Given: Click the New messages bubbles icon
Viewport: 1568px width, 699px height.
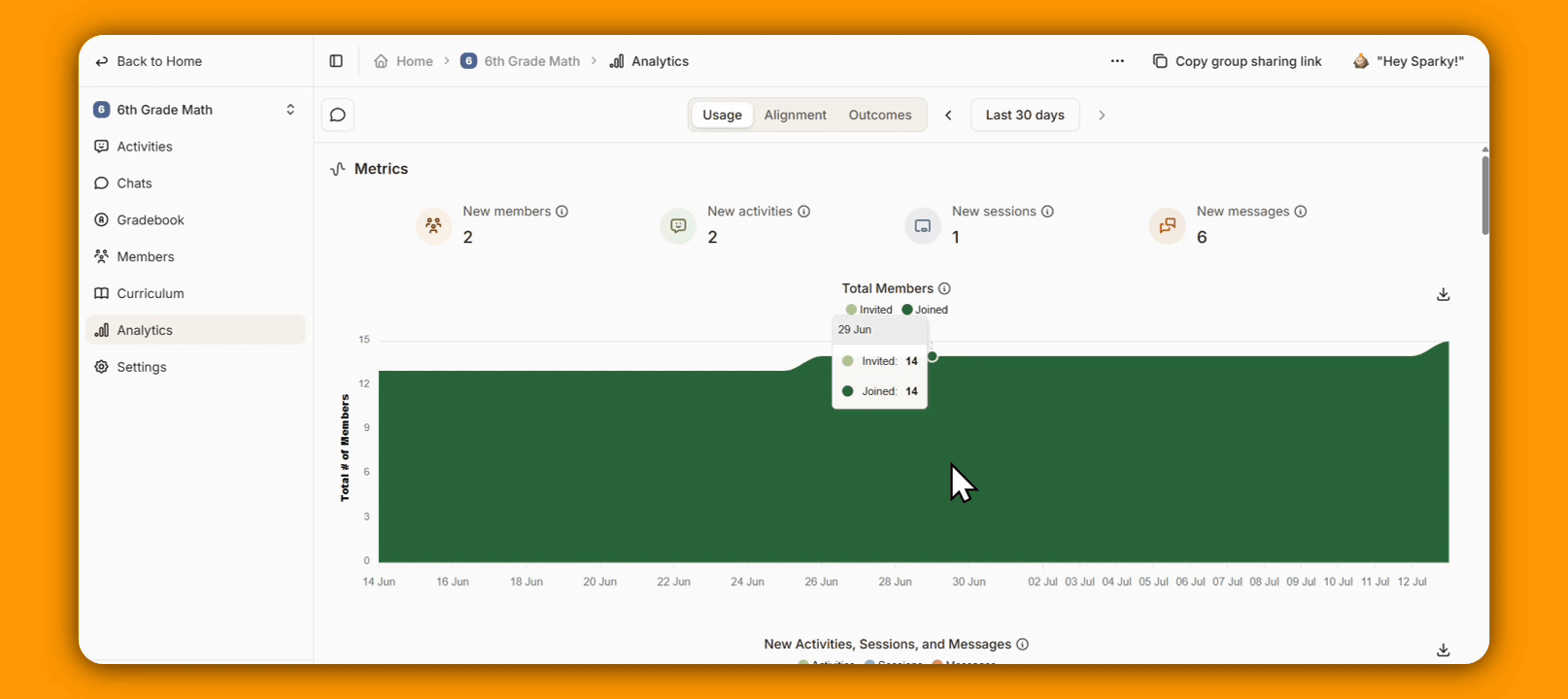Looking at the screenshot, I should click(1168, 226).
